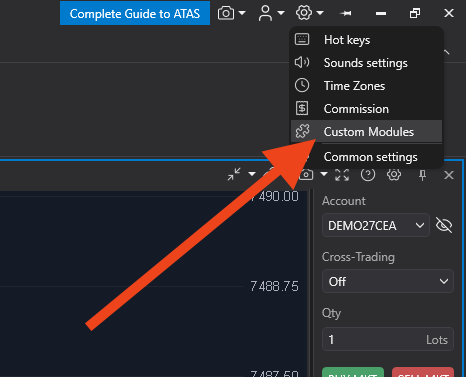The height and width of the screenshot is (377, 466).
Task: Select Hot keys from settings menu
Action: point(367,40)
